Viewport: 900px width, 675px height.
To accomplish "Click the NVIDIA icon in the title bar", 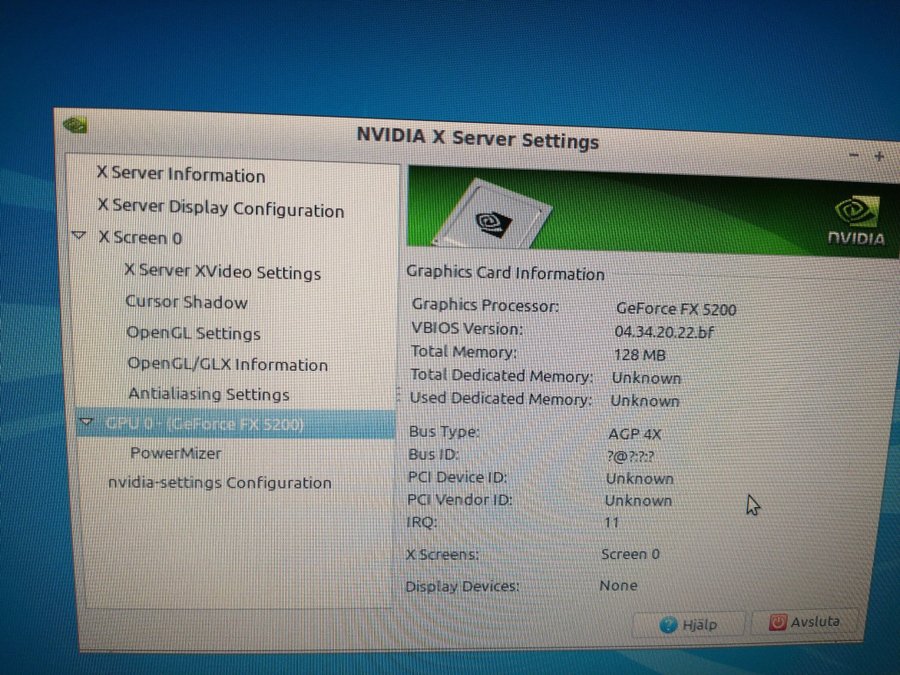I will coord(74,125).
